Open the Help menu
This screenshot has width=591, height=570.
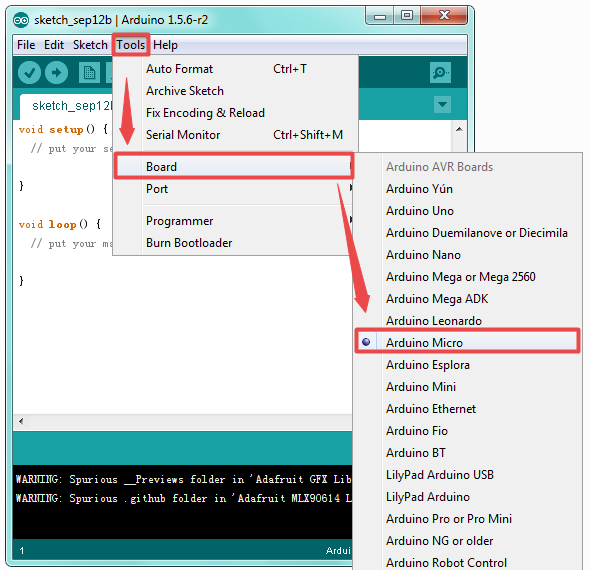(165, 45)
